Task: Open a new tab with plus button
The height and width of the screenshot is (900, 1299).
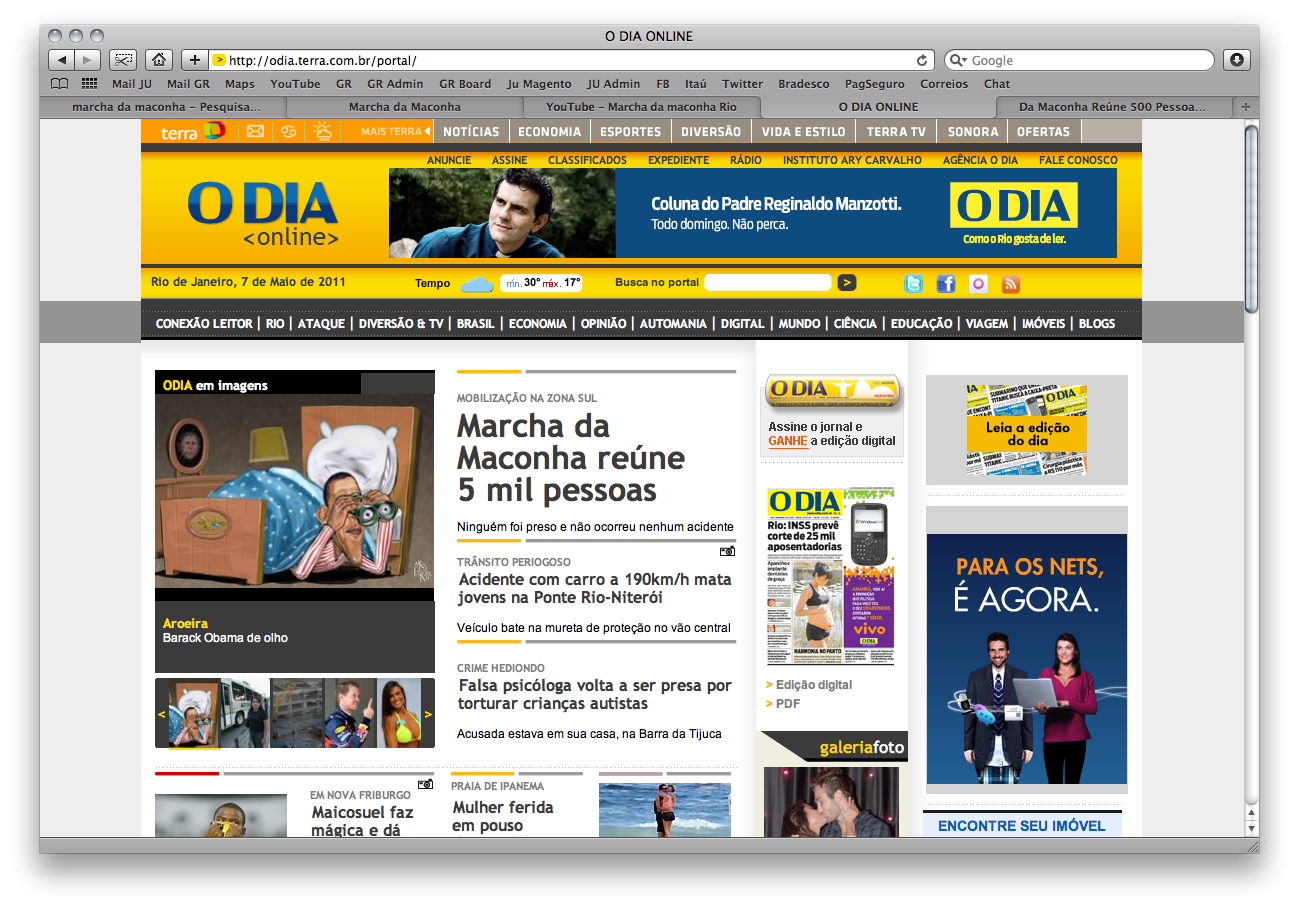Action: [1245, 107]
